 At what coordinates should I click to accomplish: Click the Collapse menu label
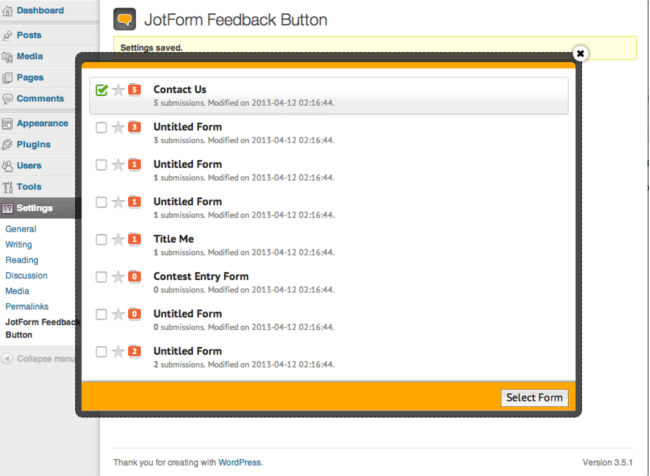point(46,359)
